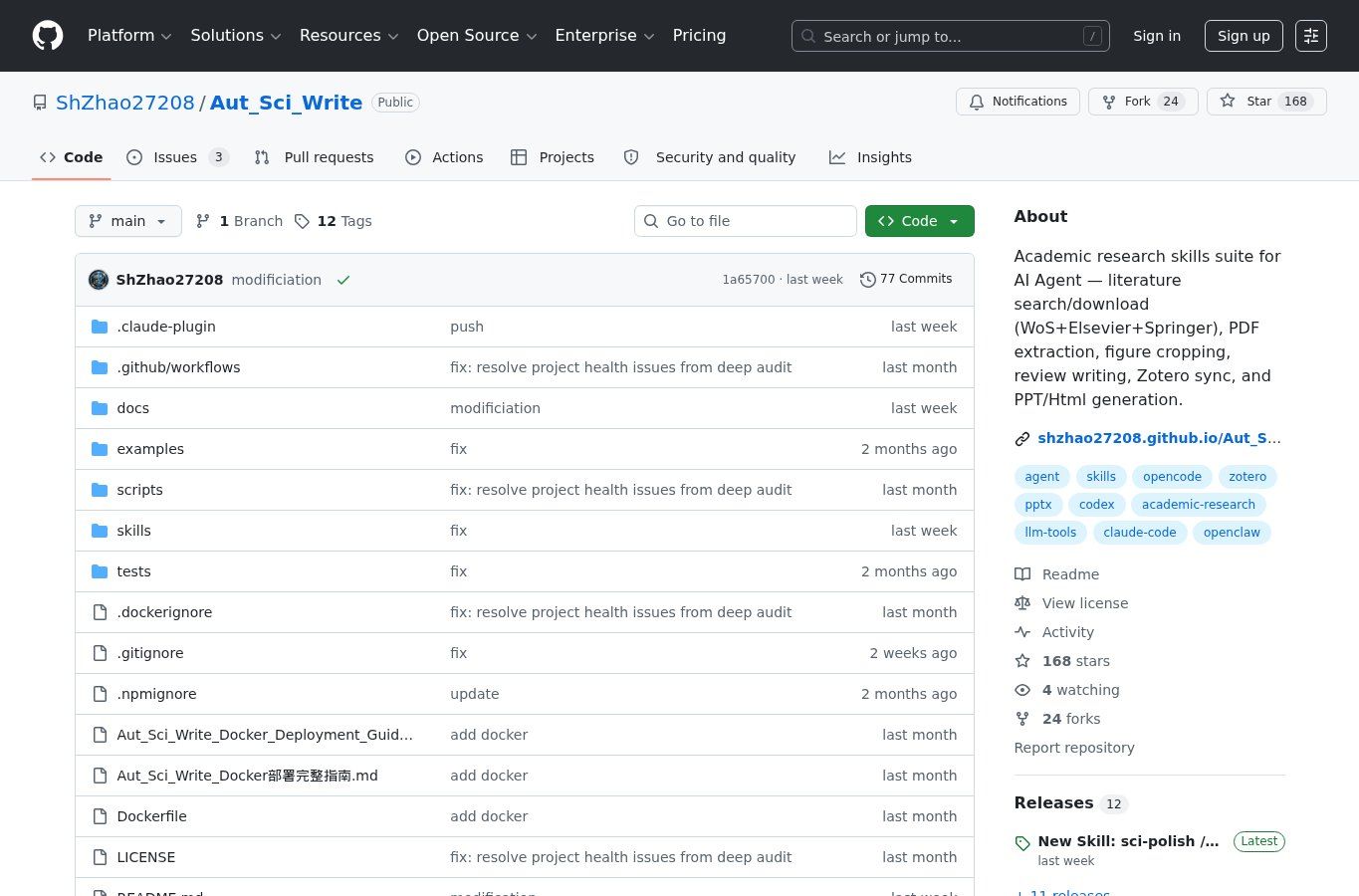
Task: Open the green Code dropdown button
Action: click(x=920, y=221)
